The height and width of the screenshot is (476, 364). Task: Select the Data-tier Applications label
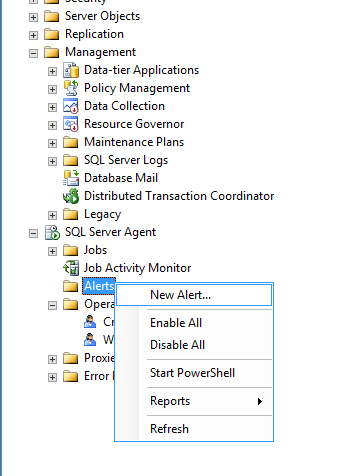click(x=141, y=70)
